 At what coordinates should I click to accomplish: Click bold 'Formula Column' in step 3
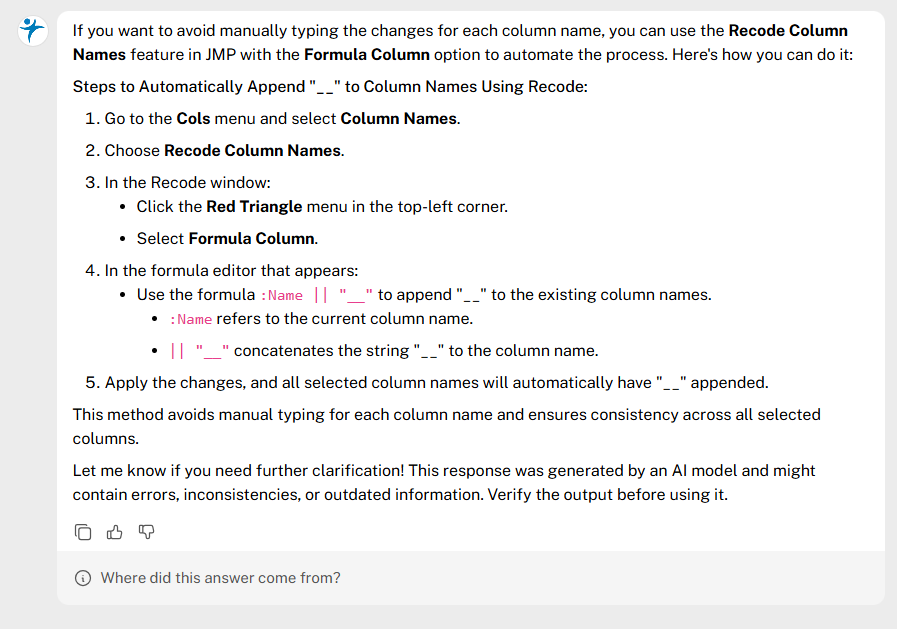[252, 239]
